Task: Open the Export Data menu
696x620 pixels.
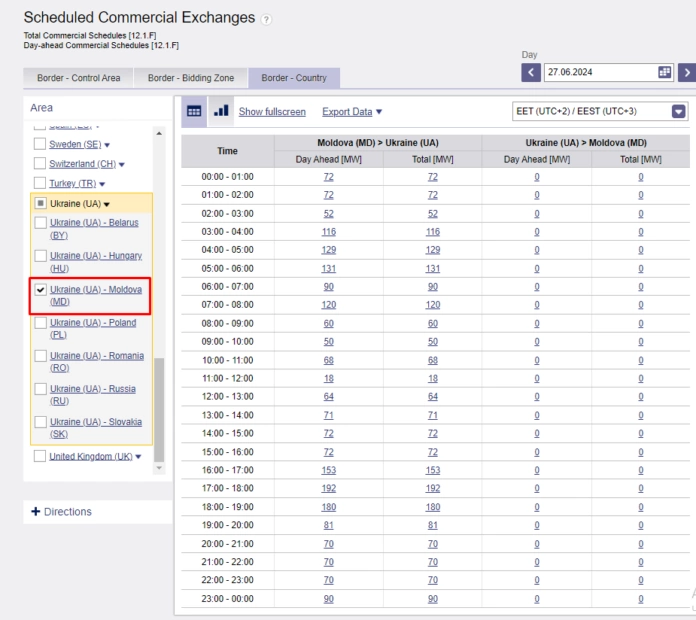Action: [352, 112]
